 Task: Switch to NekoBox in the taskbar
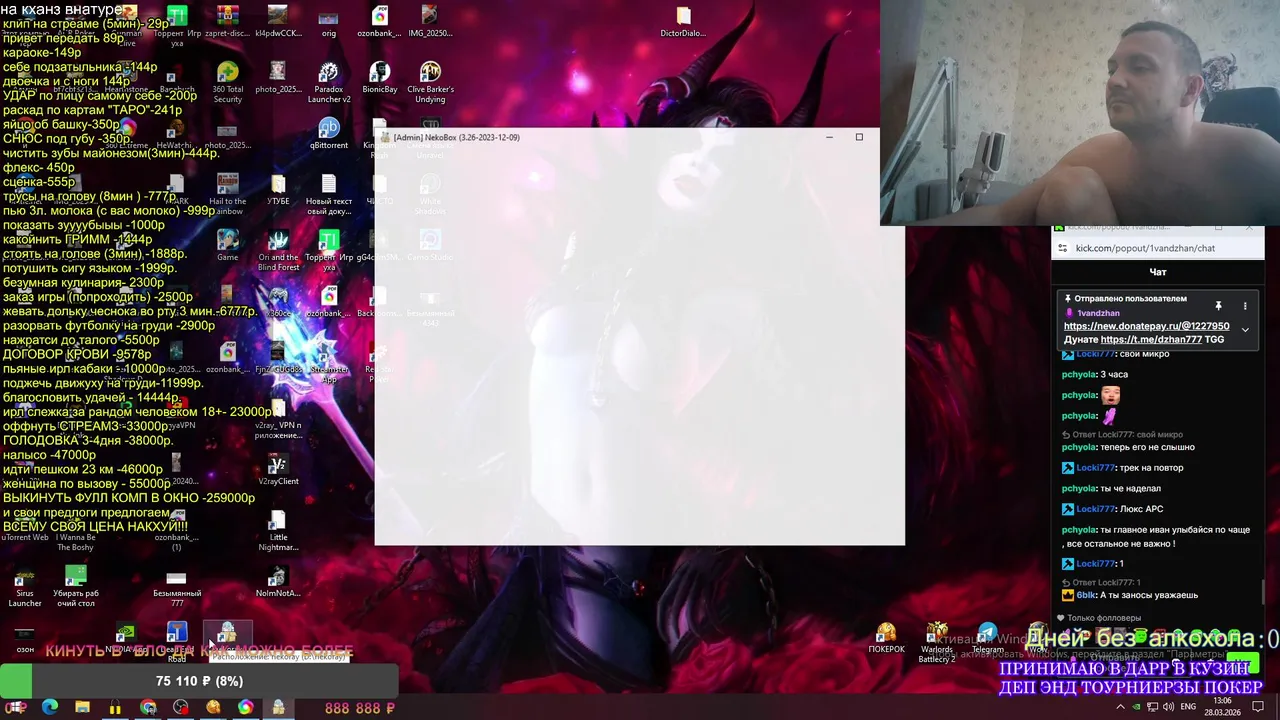coord(278,707)
